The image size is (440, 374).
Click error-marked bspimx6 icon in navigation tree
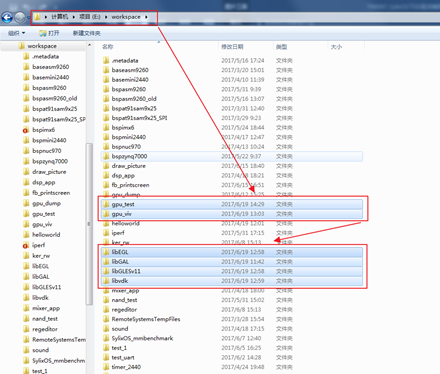pos(26,130)
